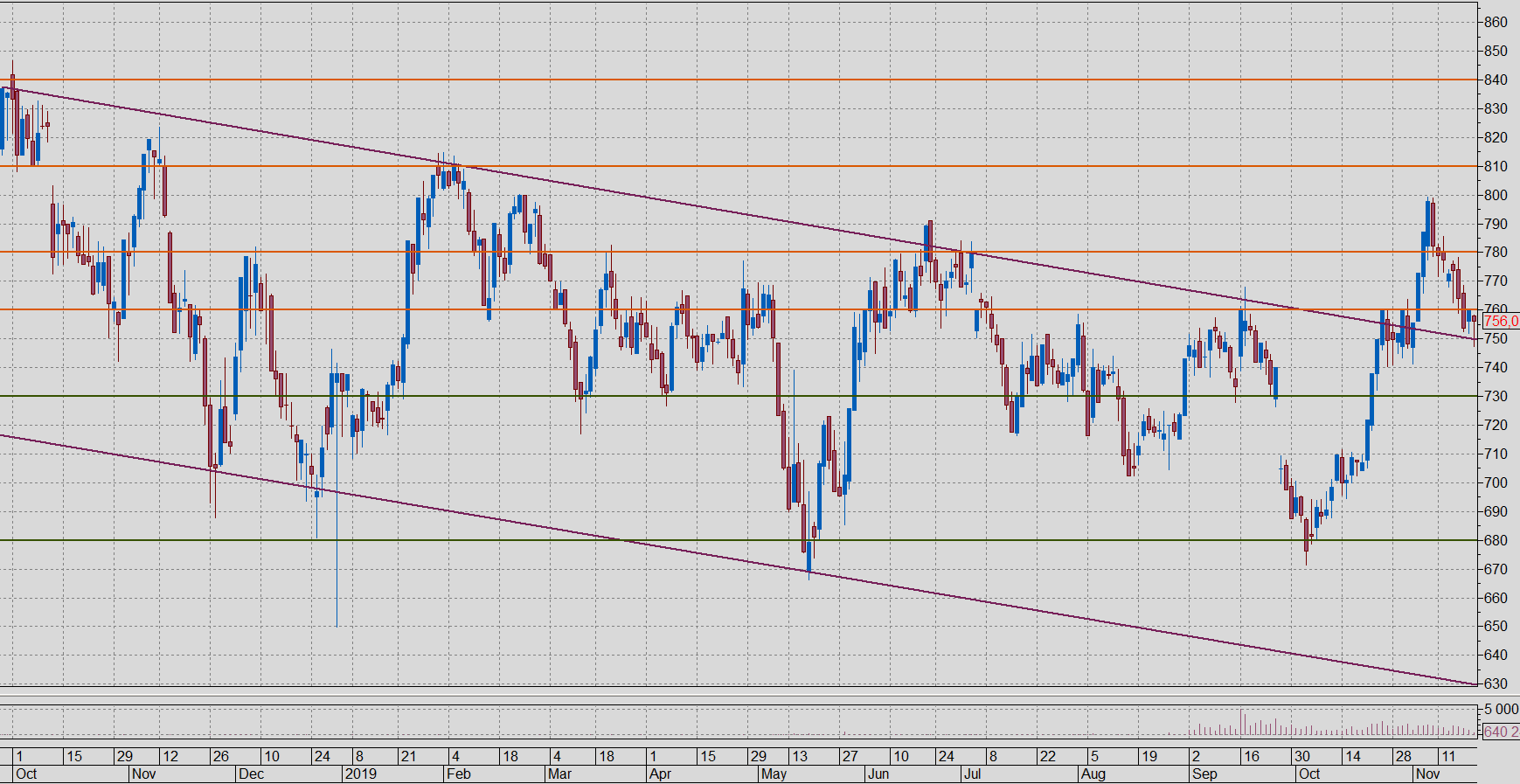The height and width of the screenshot is (784, 1520).
Task: Click the 700 price axis label
Action: coord(1496,482)
